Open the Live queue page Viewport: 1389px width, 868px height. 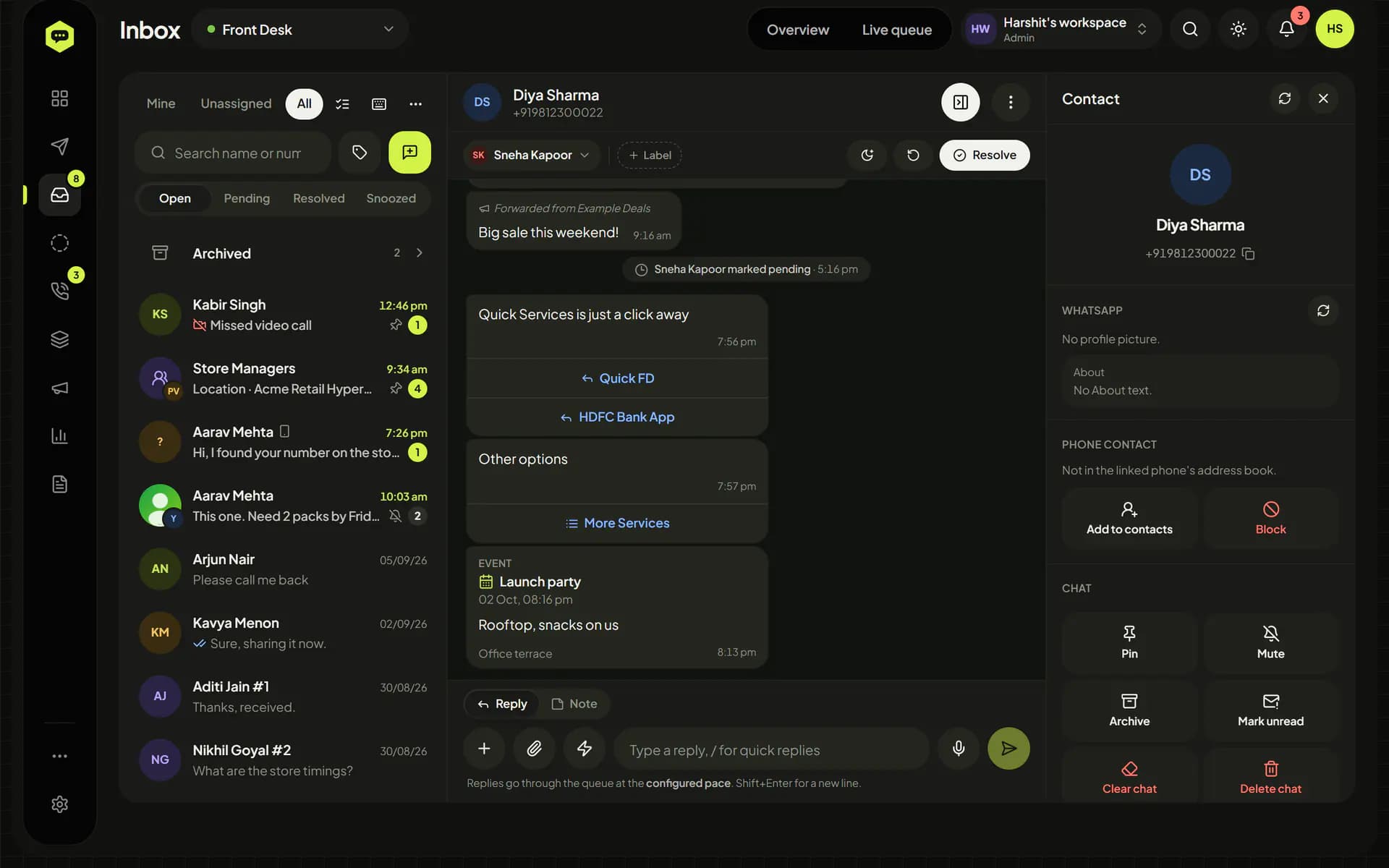coord(896,30)
